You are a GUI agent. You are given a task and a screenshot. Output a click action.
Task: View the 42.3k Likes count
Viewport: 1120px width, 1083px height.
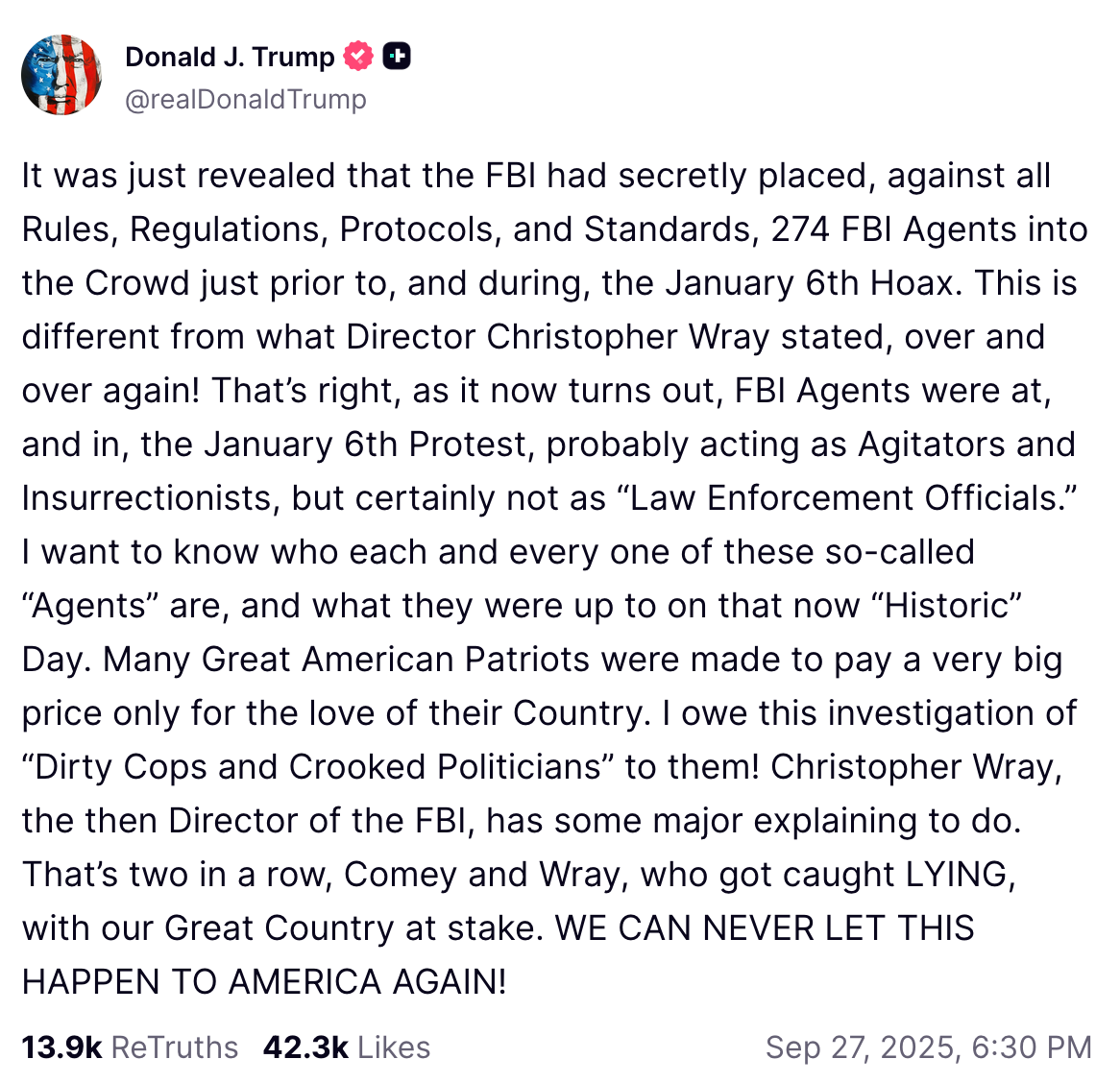(305, 1047)
